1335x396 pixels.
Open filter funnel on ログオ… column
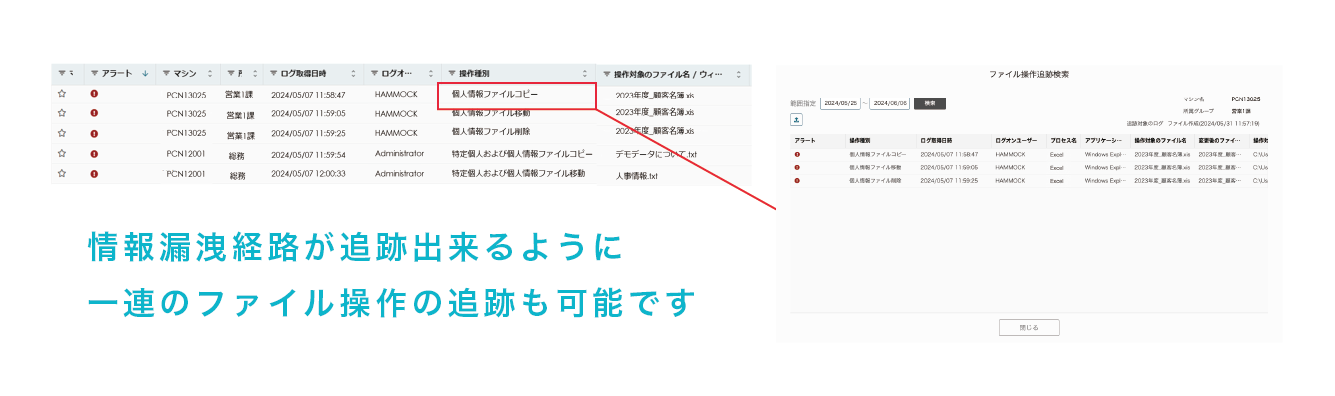coord(374,73)
